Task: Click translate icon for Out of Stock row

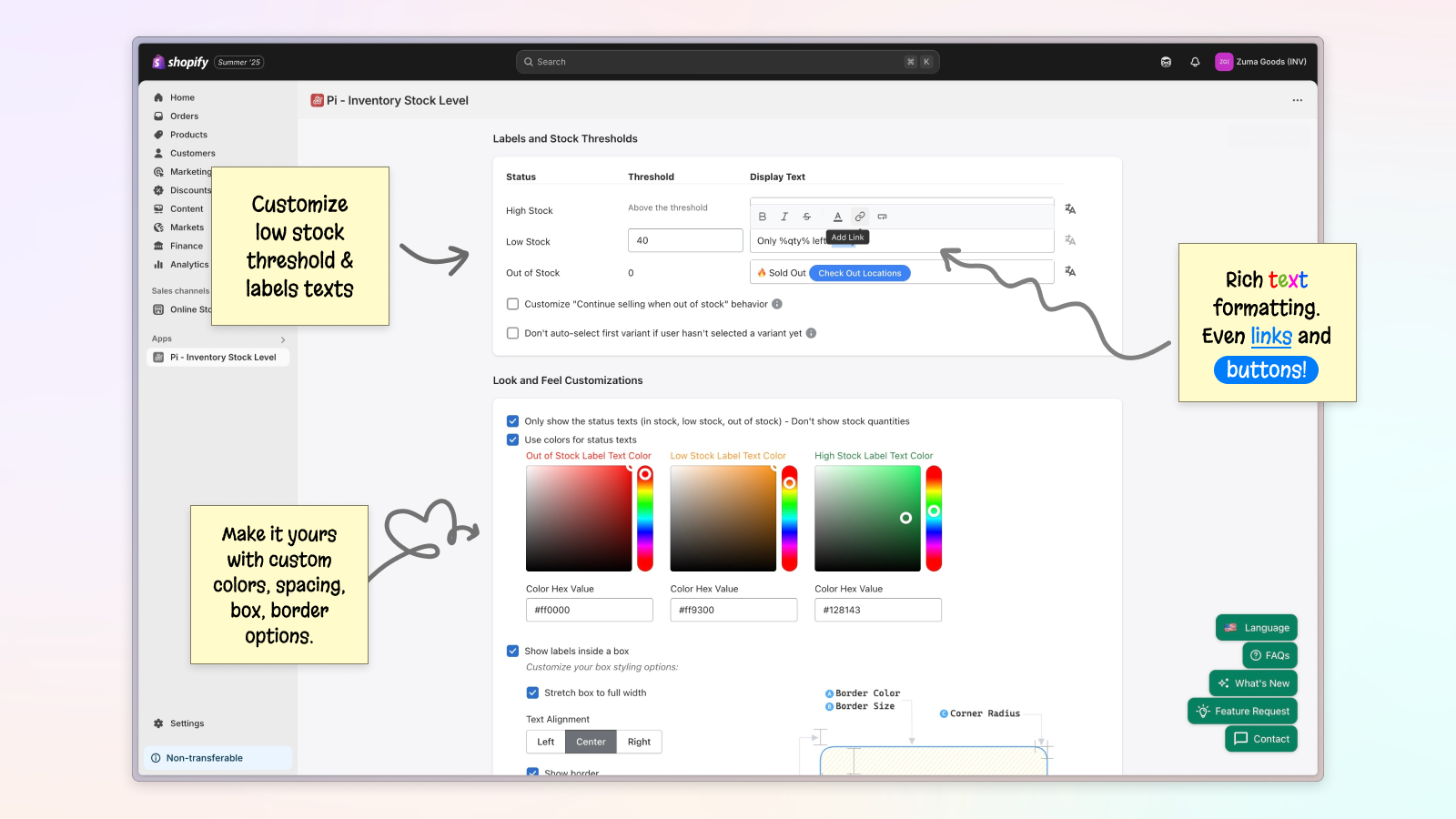Action: (x=1070, y=271)
